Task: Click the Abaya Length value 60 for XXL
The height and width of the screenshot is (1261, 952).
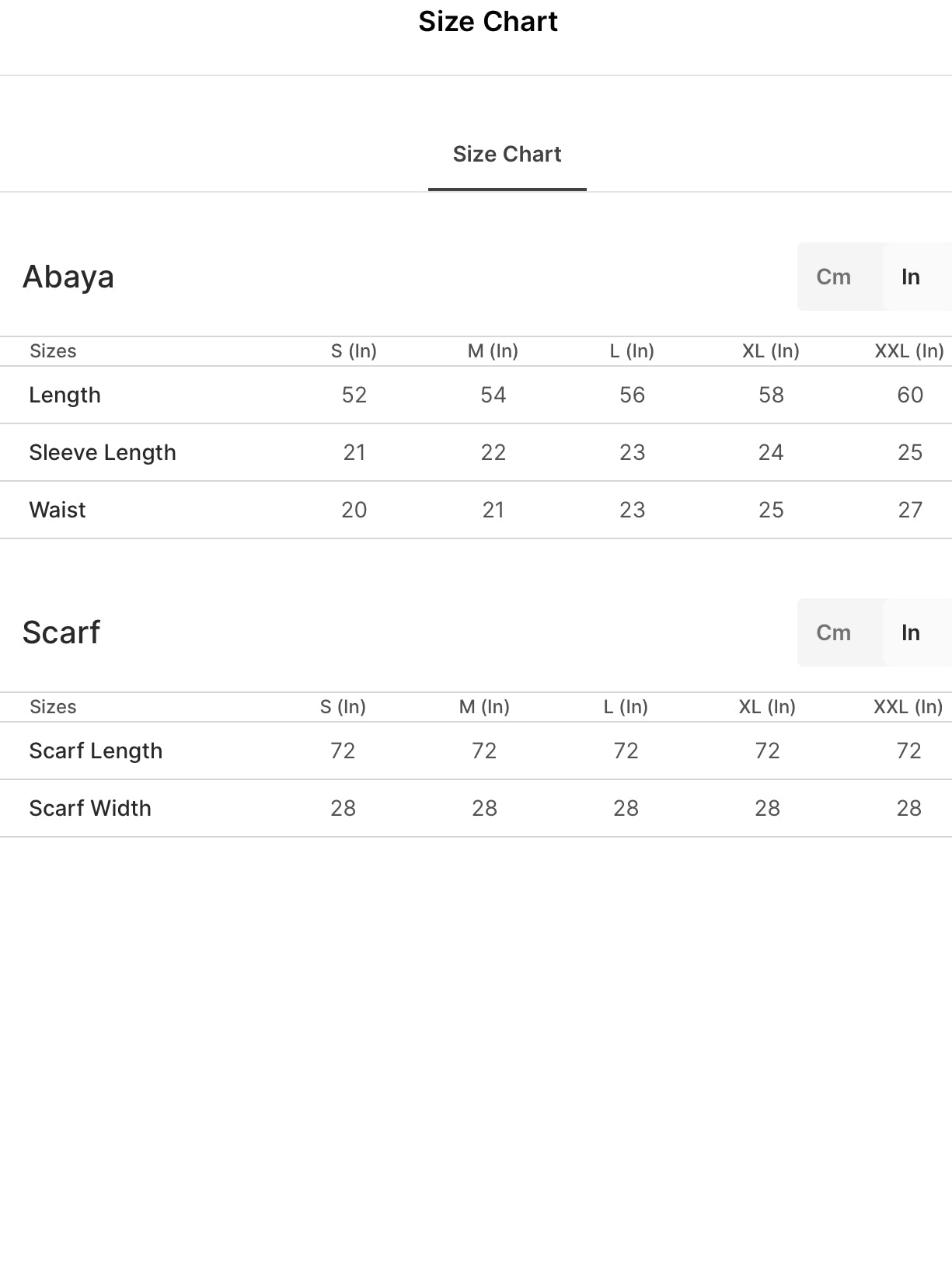Action: tap(910, 395)
